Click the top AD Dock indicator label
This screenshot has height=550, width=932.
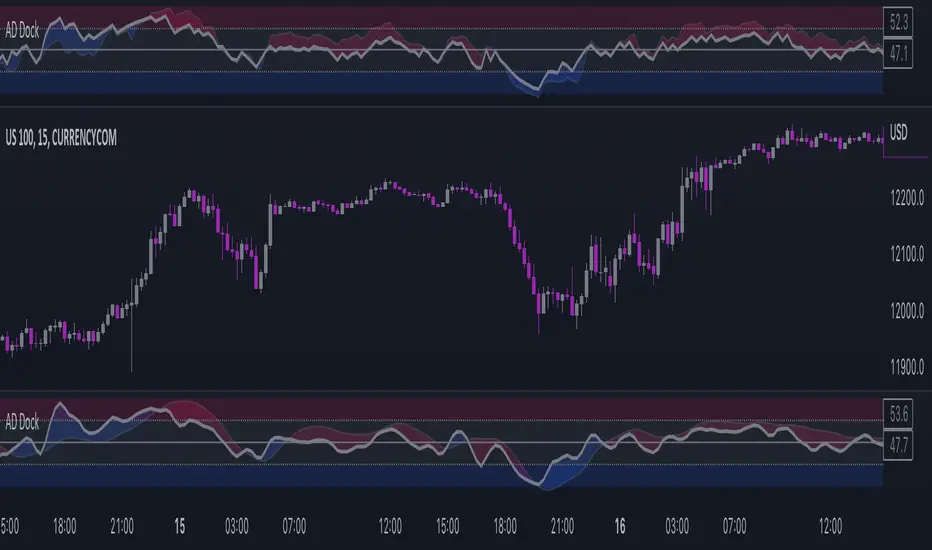pos(22,31)
